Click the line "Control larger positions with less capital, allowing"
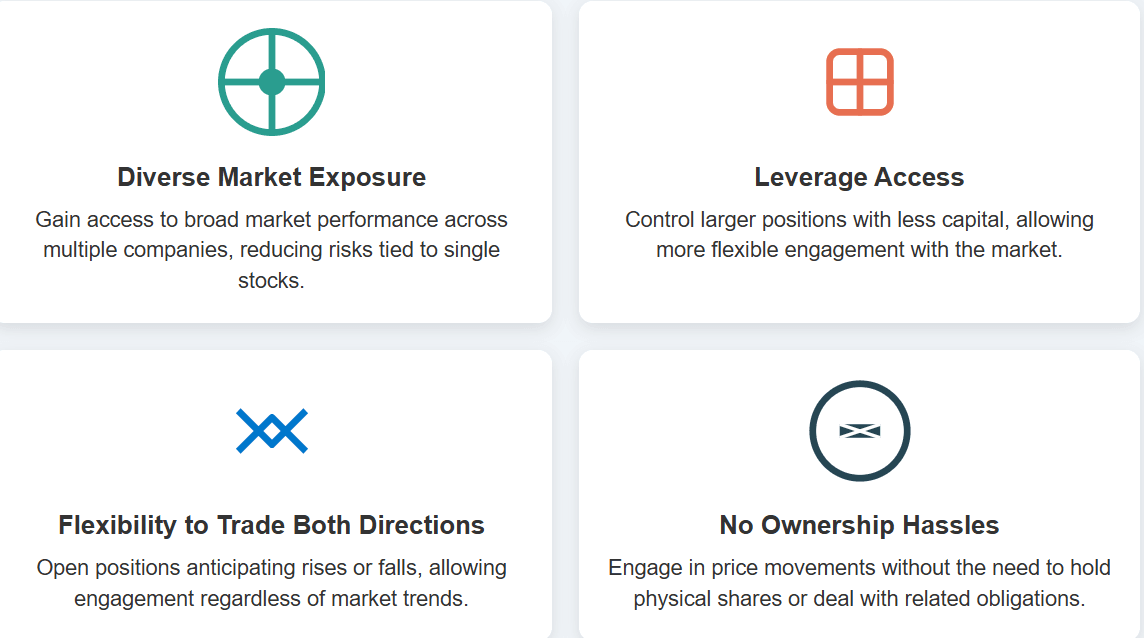 click(859, 219)
